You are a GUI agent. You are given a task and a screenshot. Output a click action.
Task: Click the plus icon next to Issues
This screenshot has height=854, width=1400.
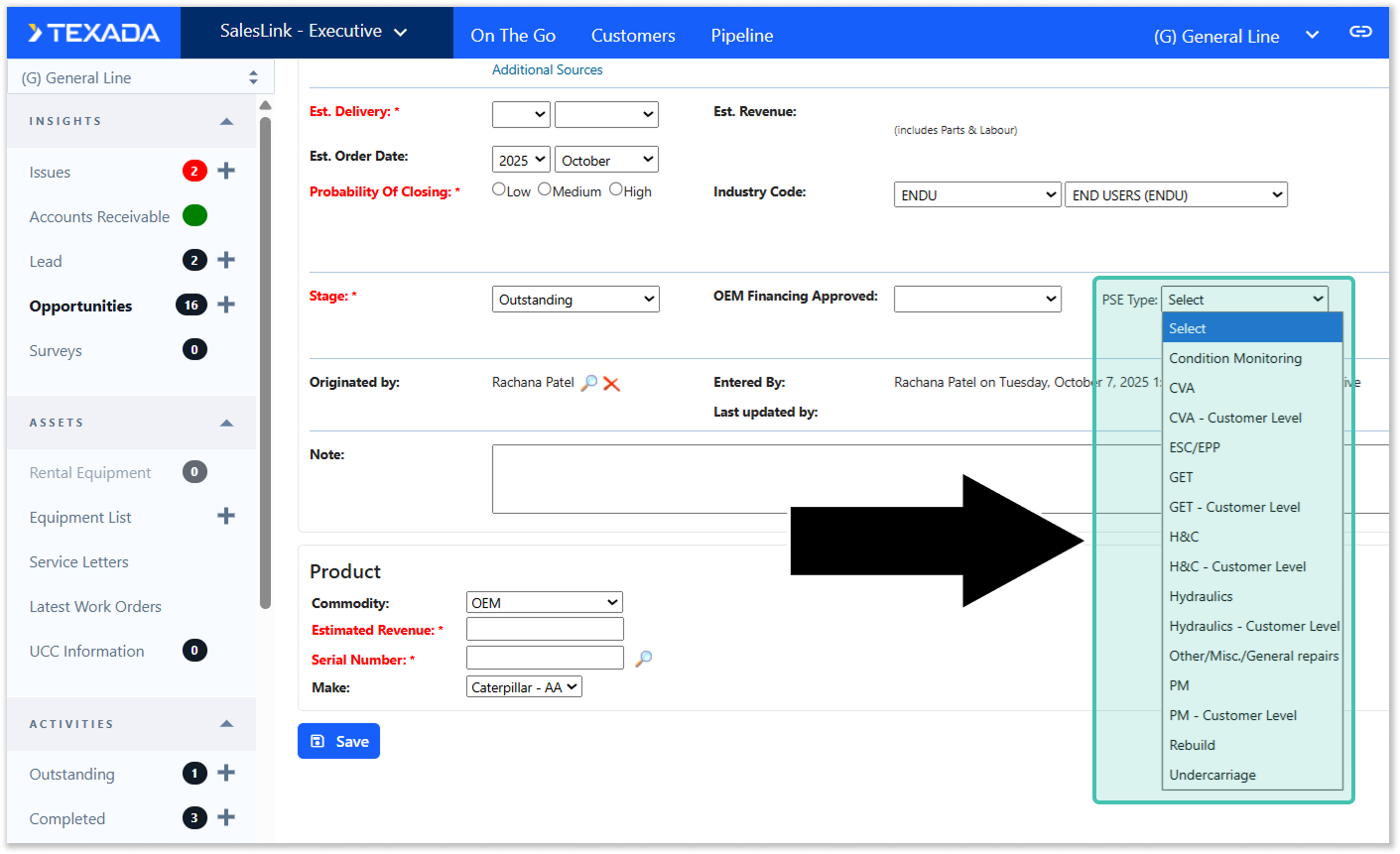[x=226, y=171]
